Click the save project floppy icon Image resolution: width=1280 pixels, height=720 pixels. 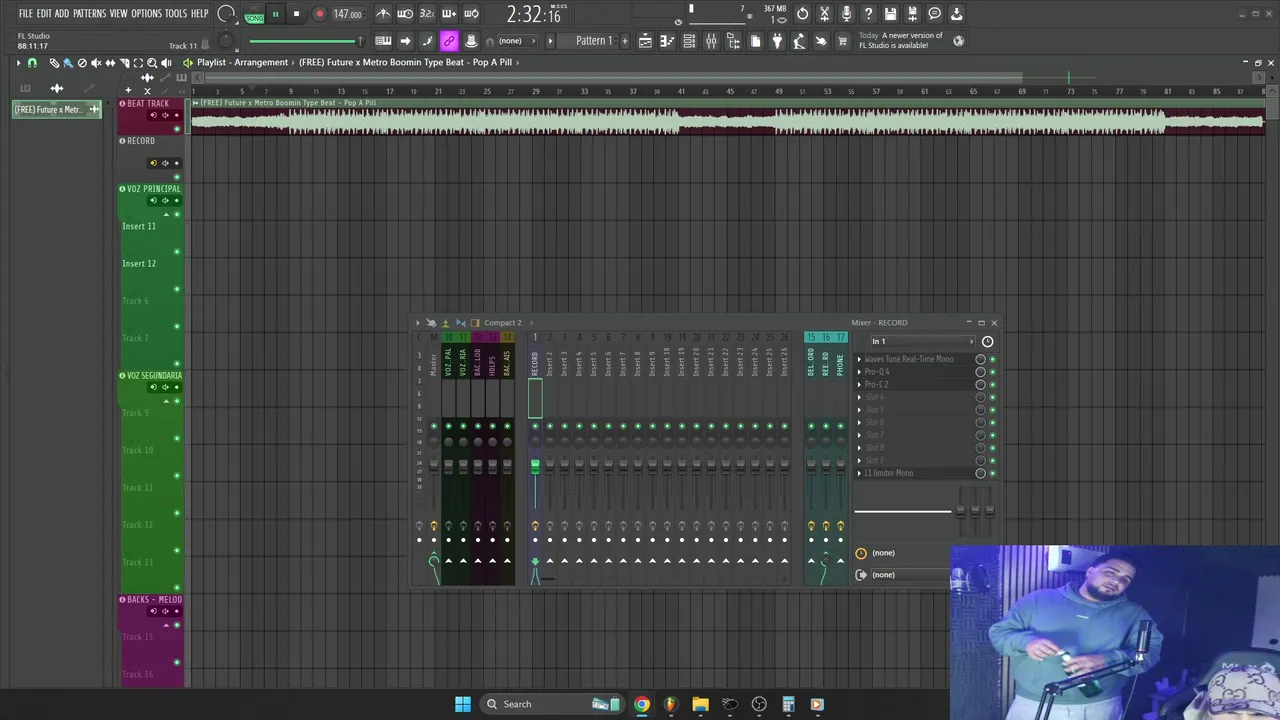890,14
